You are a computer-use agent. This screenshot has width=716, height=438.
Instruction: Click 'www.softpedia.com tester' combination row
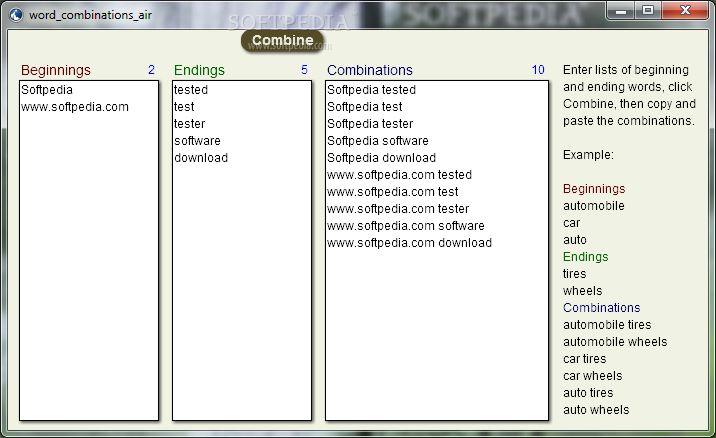pos(398,209)
